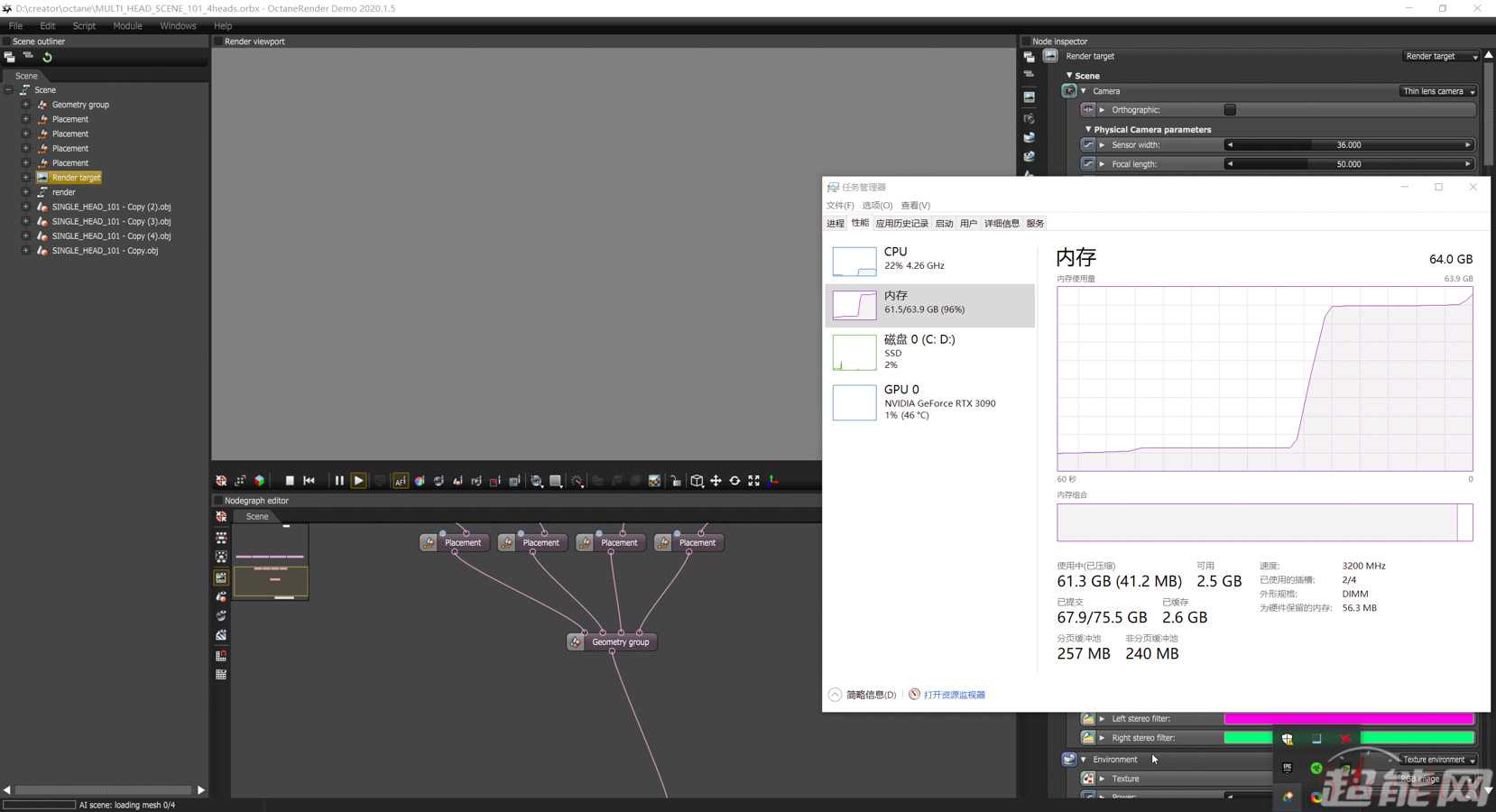Select GPU 0 in performance list
This screenshot has height=812, width=1496.
point(929,402)
